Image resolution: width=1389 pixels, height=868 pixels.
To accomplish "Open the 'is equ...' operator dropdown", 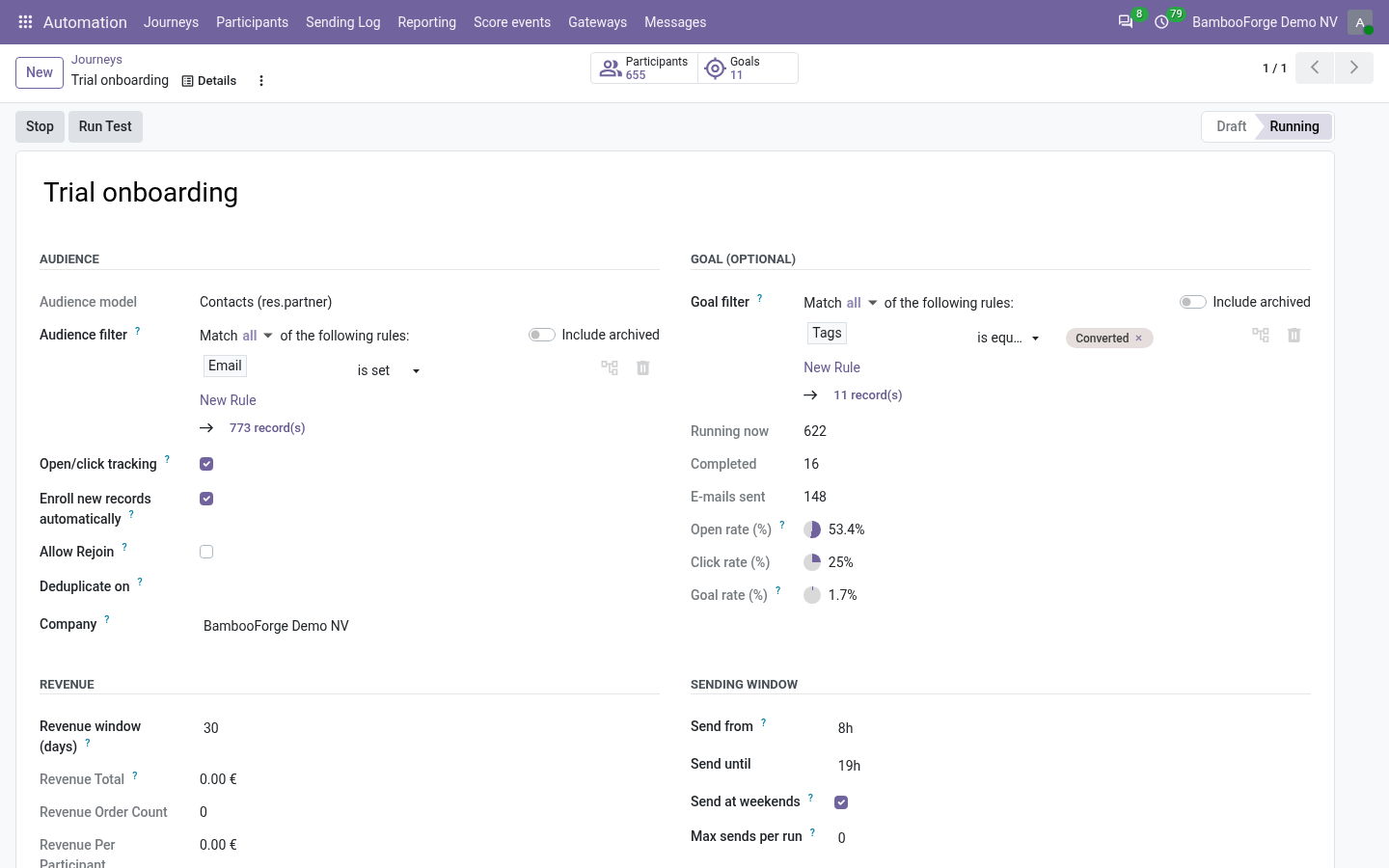I will click(1008, 338).
